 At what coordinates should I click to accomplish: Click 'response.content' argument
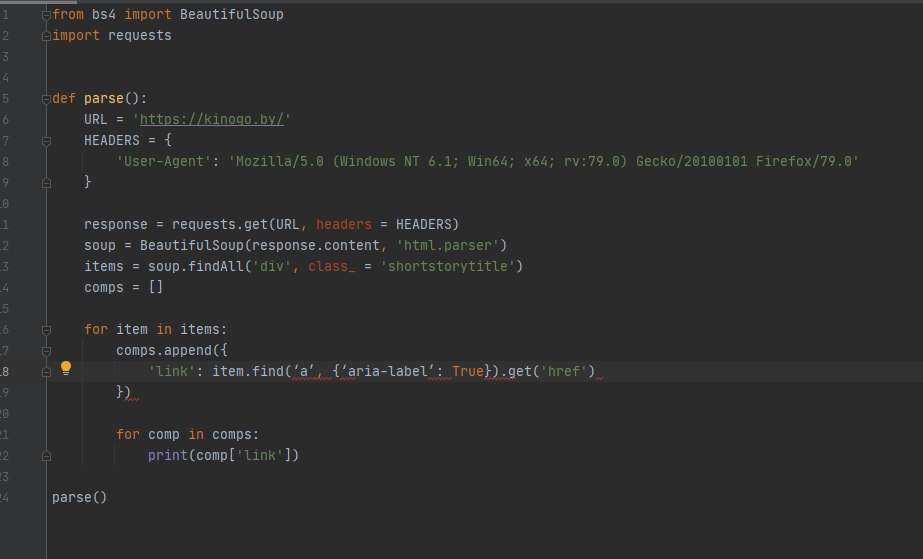click(316, 245)
